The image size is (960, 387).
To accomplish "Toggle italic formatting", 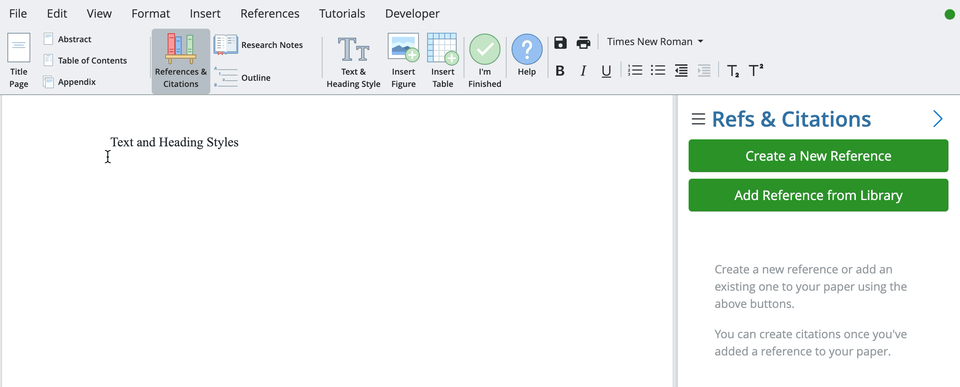I will [583, 71].
